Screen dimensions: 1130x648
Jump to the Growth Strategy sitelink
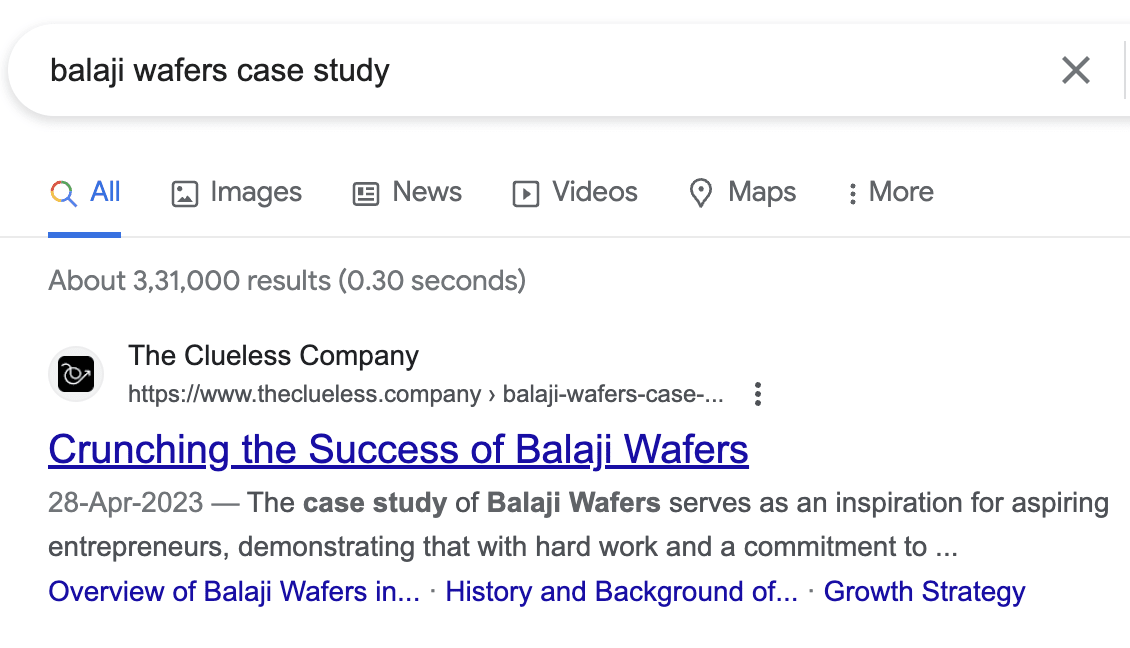click(x=924, y=592)
